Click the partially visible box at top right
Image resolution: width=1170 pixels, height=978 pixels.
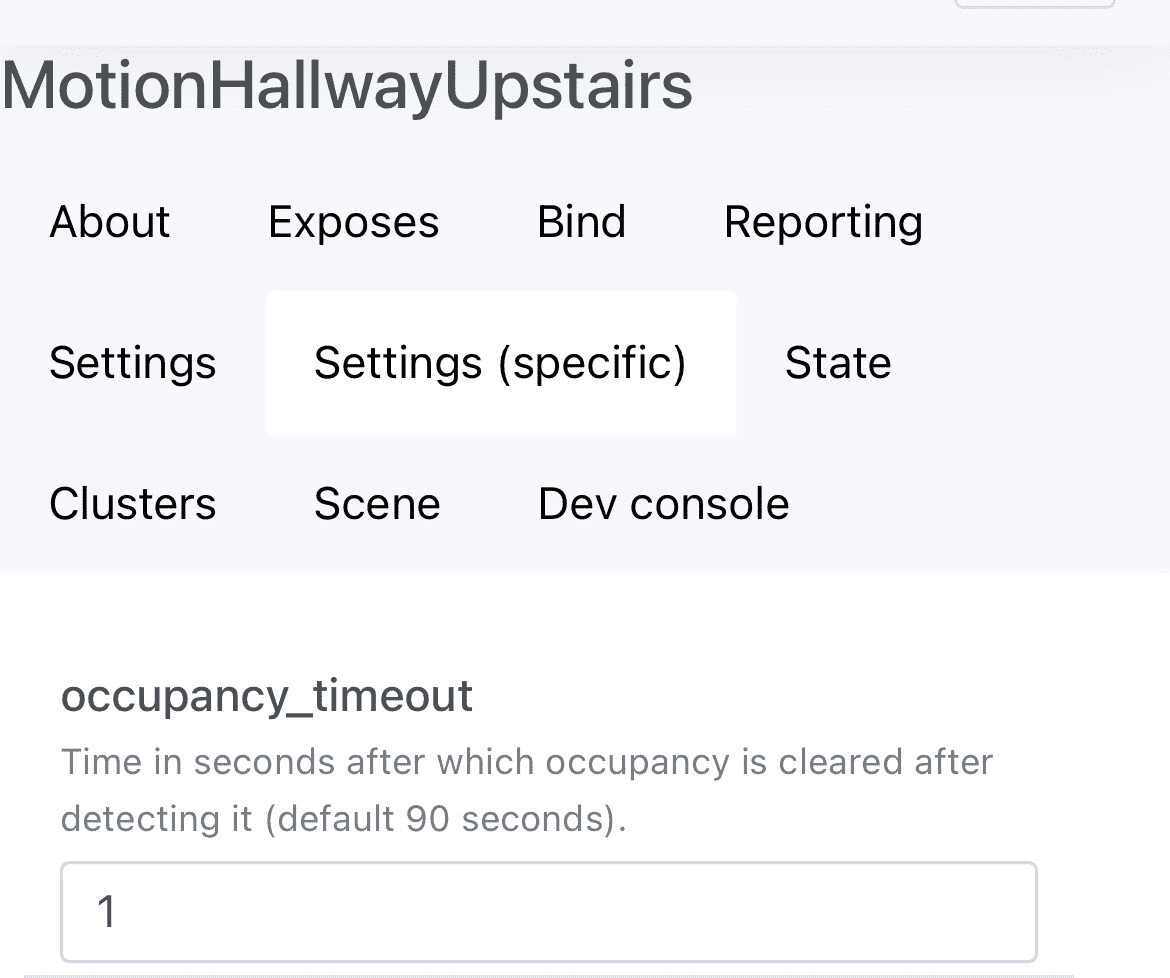coord(1034,4)
